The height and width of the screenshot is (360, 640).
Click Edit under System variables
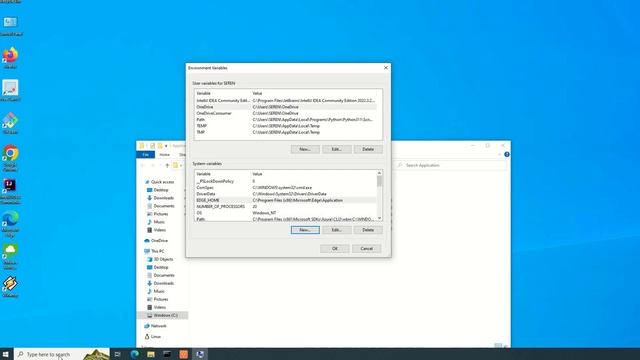pos(336,230)
